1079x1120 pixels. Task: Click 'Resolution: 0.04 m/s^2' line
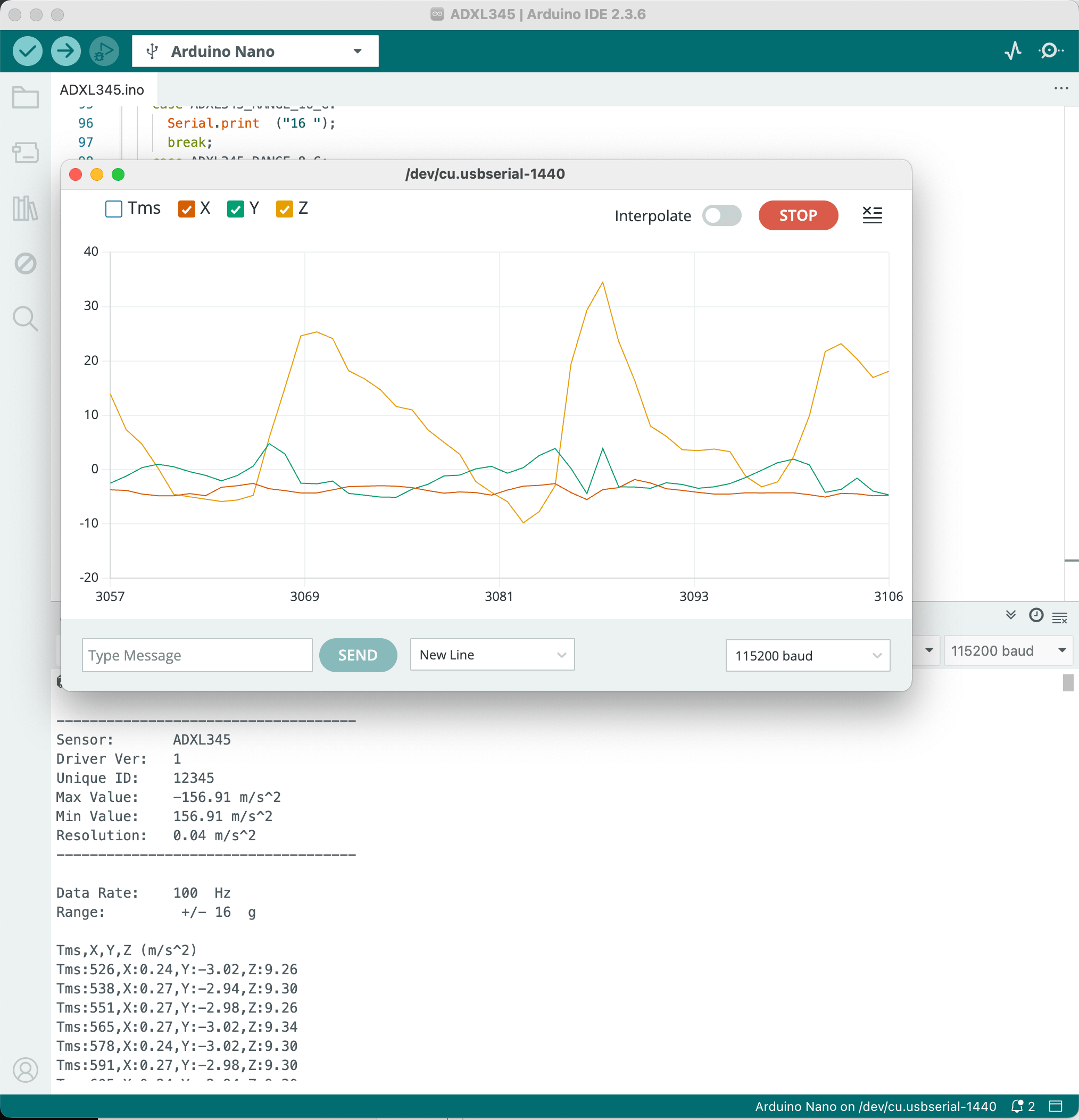(156, 835)
